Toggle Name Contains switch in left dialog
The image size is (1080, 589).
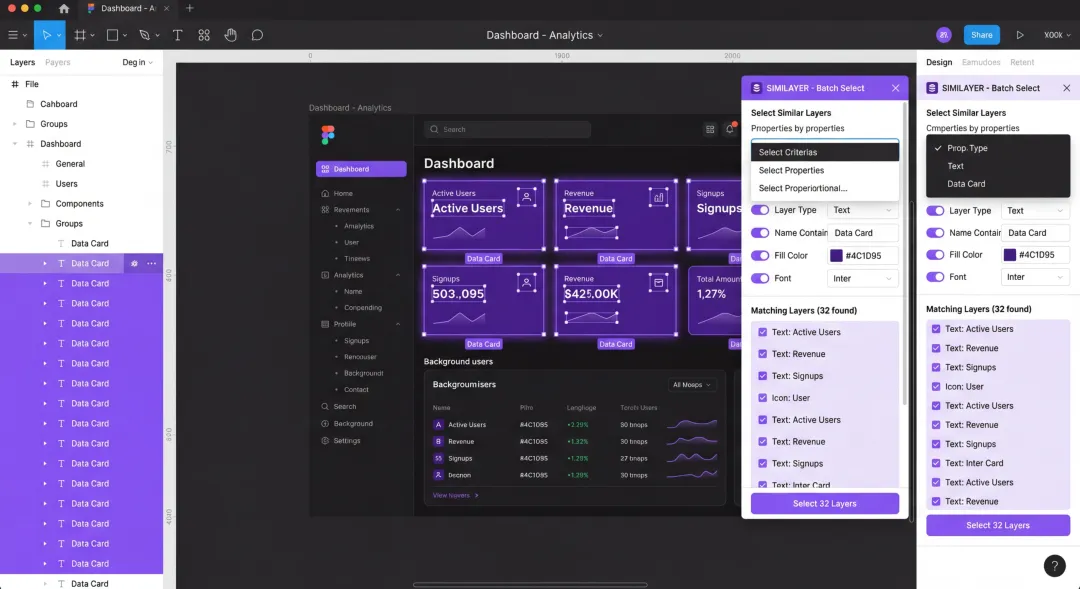point(760,233)
